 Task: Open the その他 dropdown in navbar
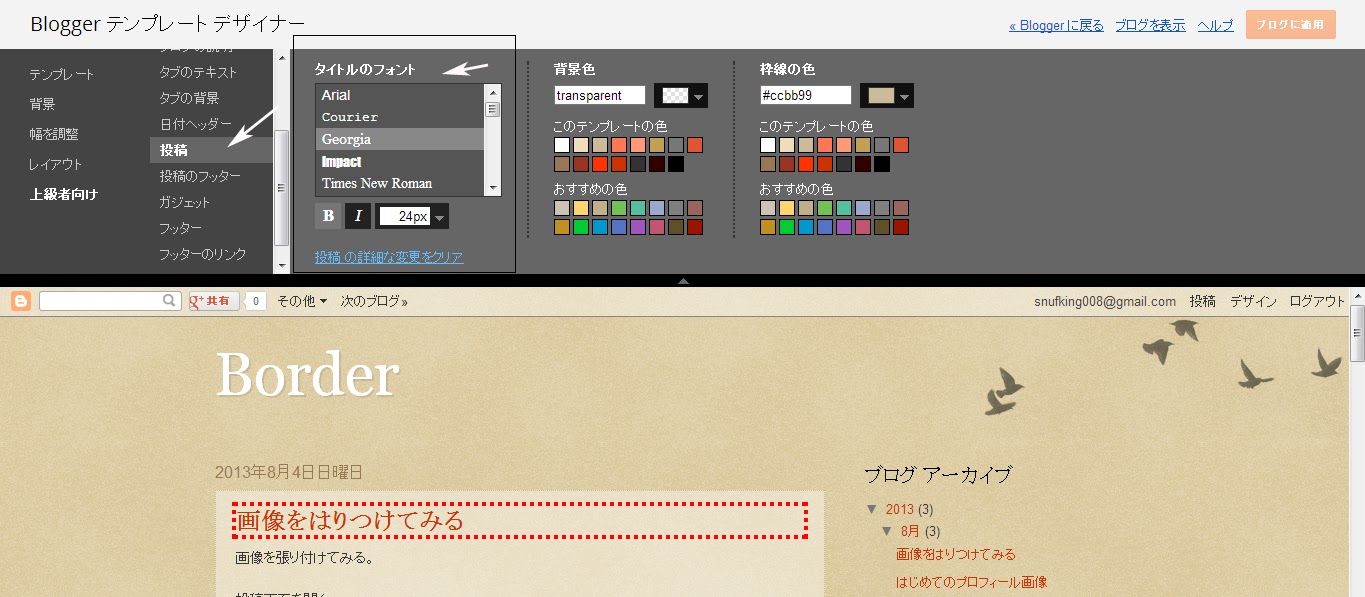[x=302, y=300]
